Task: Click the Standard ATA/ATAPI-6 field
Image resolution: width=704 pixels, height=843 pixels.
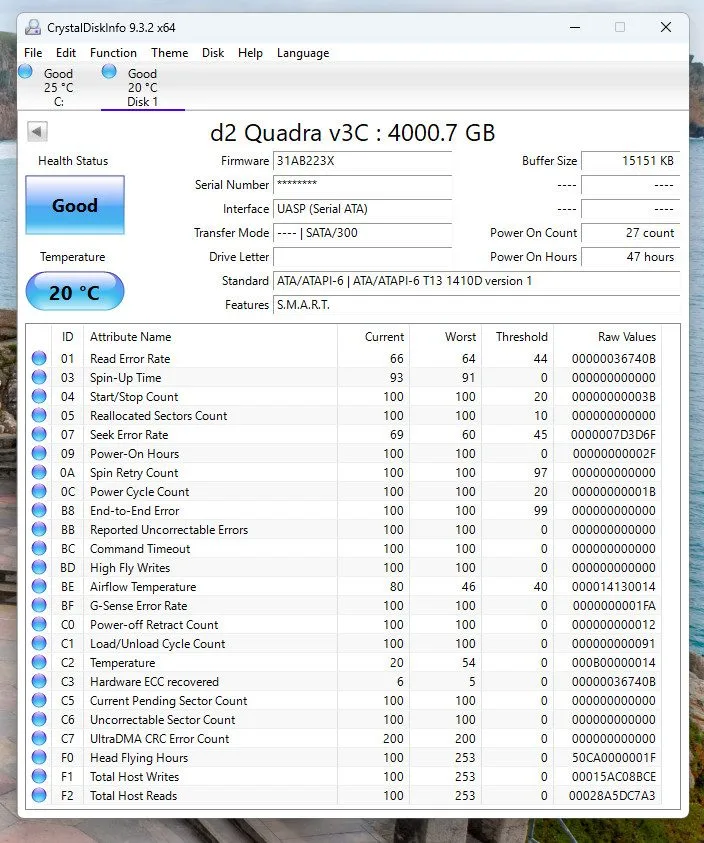Action: pos(477,281)
